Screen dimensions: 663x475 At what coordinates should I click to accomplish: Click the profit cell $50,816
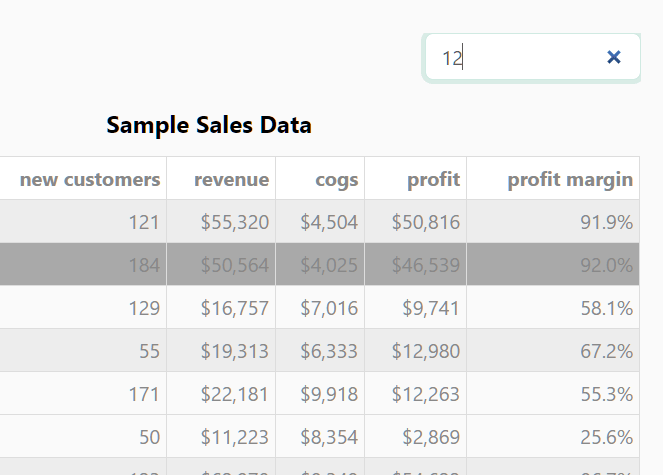point(425,222)
